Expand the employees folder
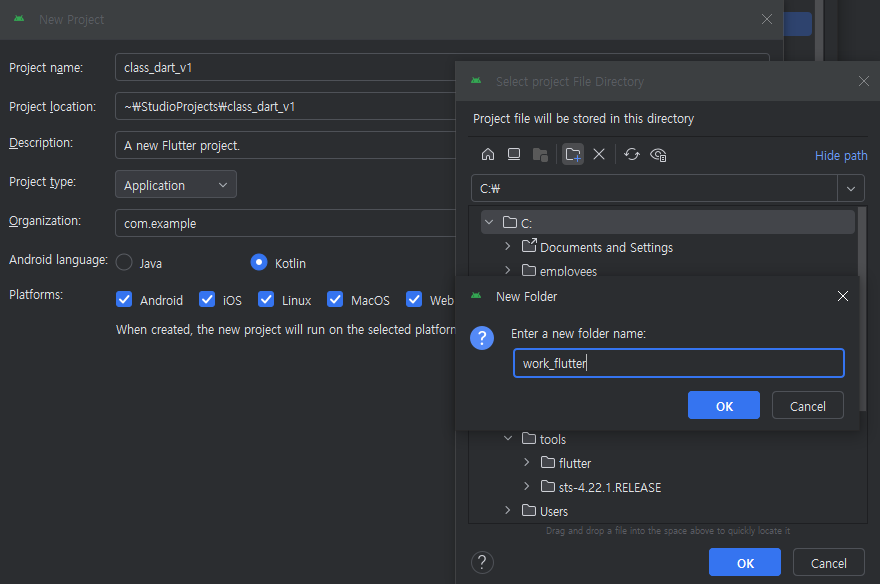880x584 pixels. click(507, 270)
